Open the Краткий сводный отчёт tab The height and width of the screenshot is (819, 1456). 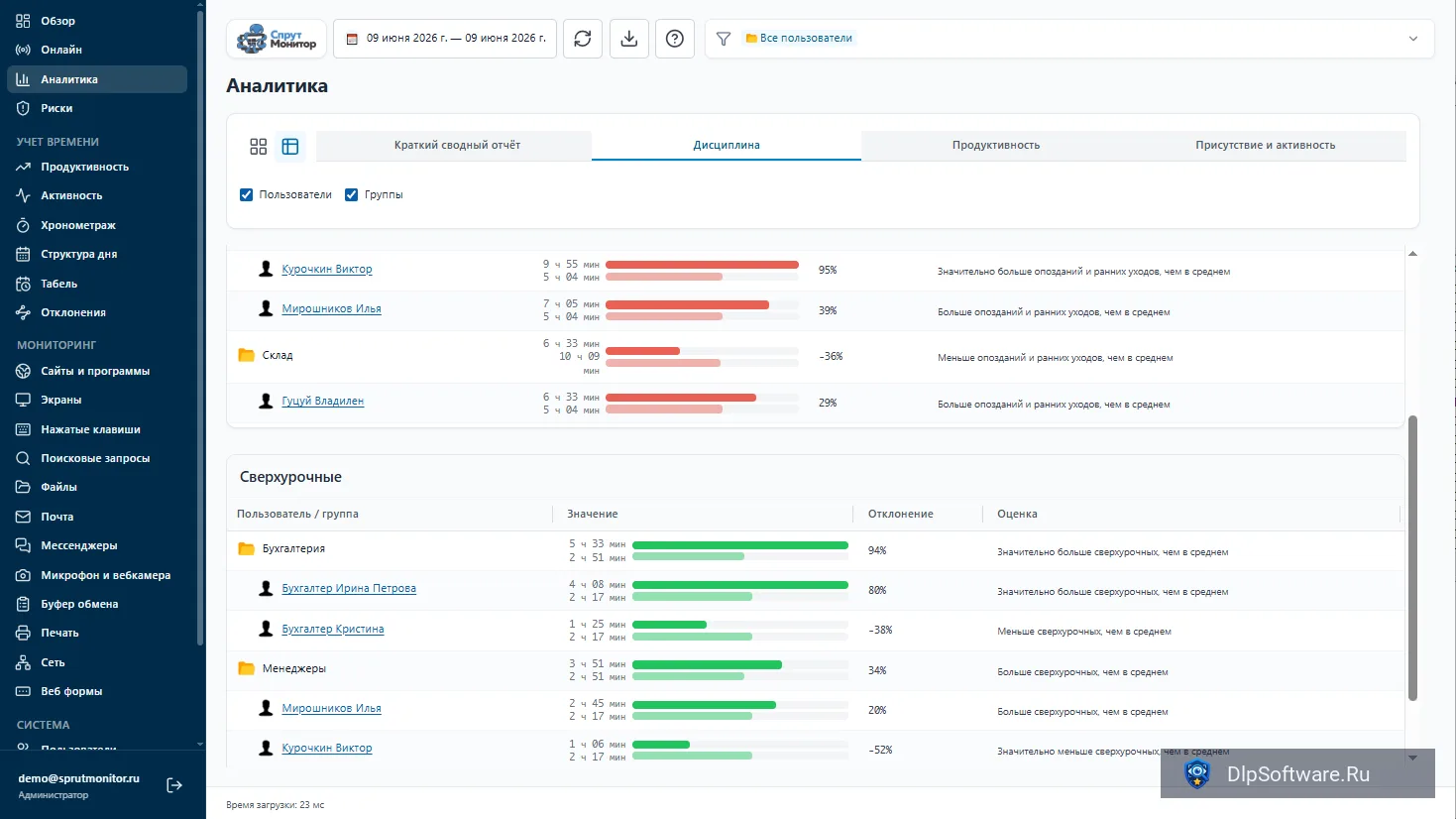coord(457,145)
